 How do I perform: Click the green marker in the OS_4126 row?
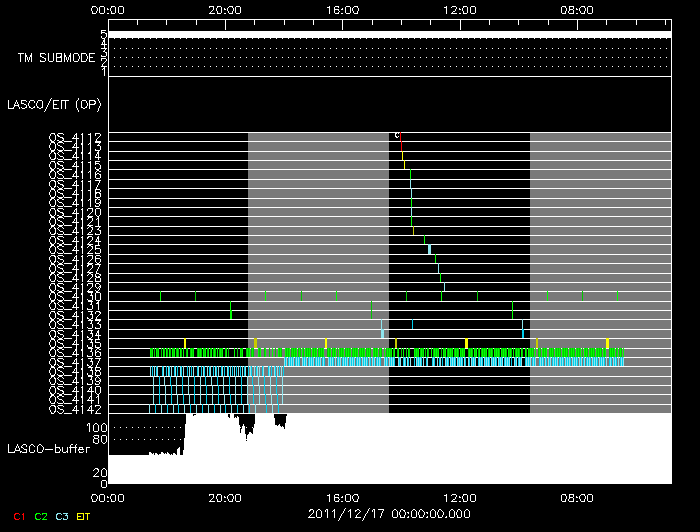point(436,259)
